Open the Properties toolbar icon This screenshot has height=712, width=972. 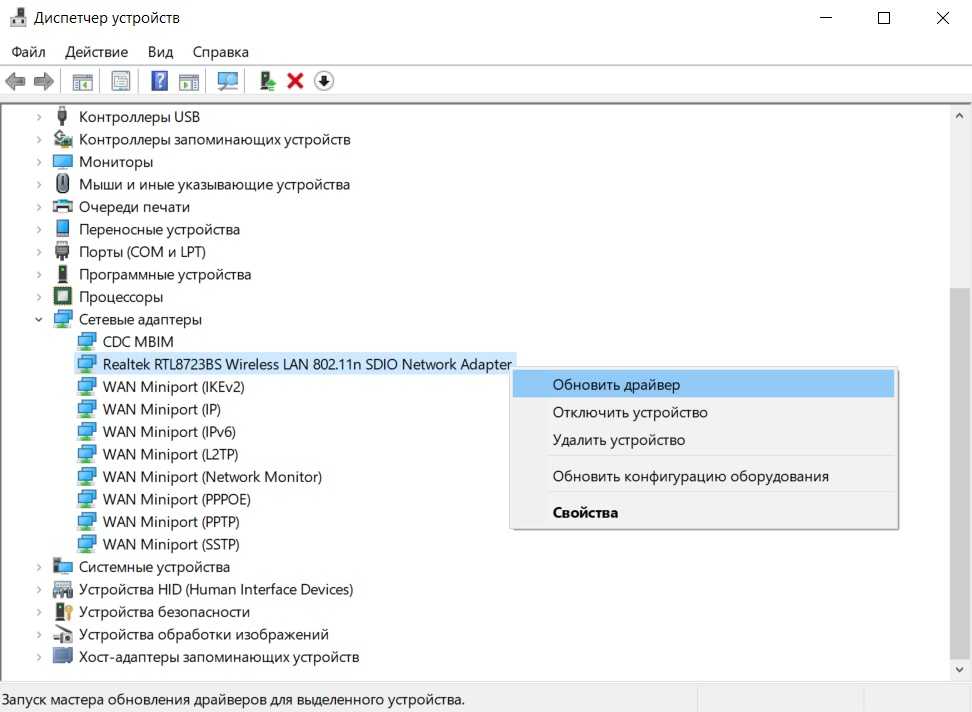point(121,81)
